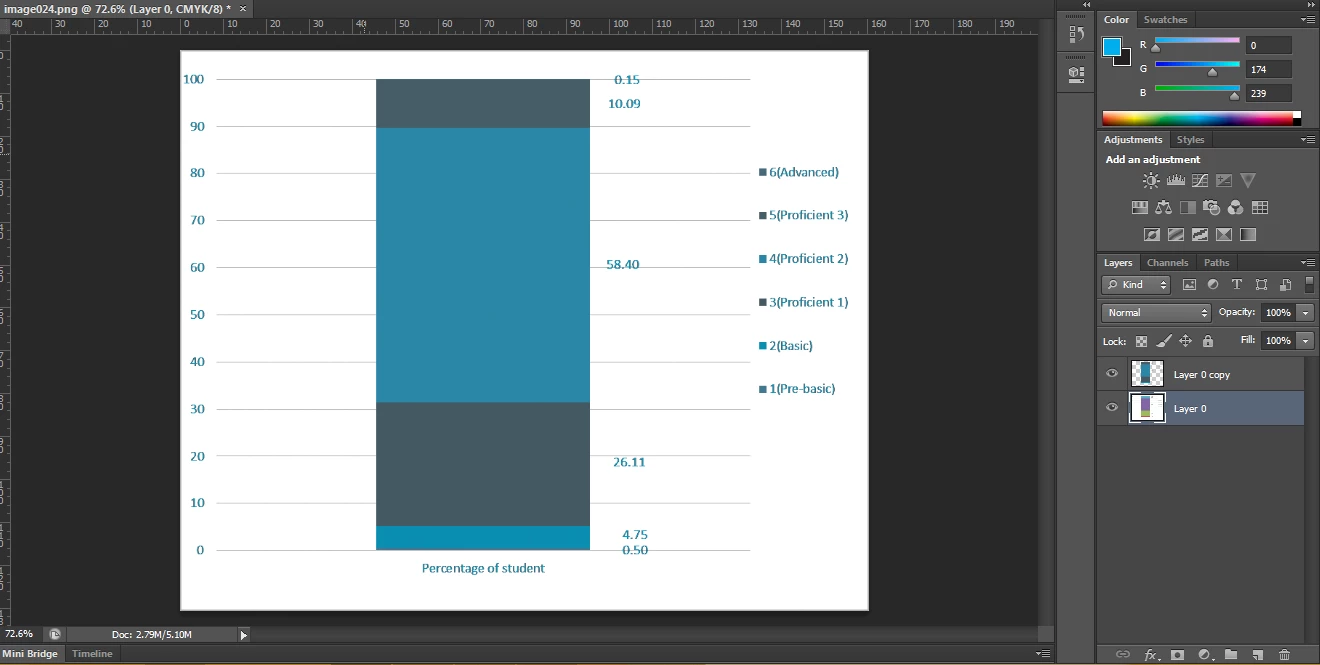Click the zoom percentage field 72.6%
The height and width of the screenshot is (665, 1320).
[x=20, y=634]
